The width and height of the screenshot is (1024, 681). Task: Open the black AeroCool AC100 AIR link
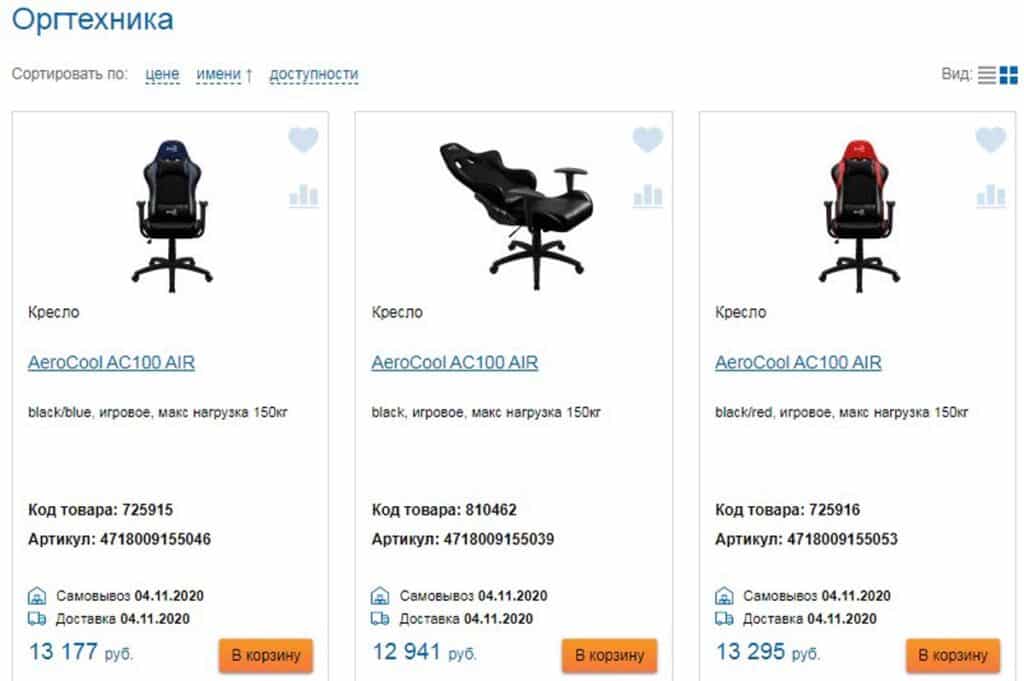455,362
